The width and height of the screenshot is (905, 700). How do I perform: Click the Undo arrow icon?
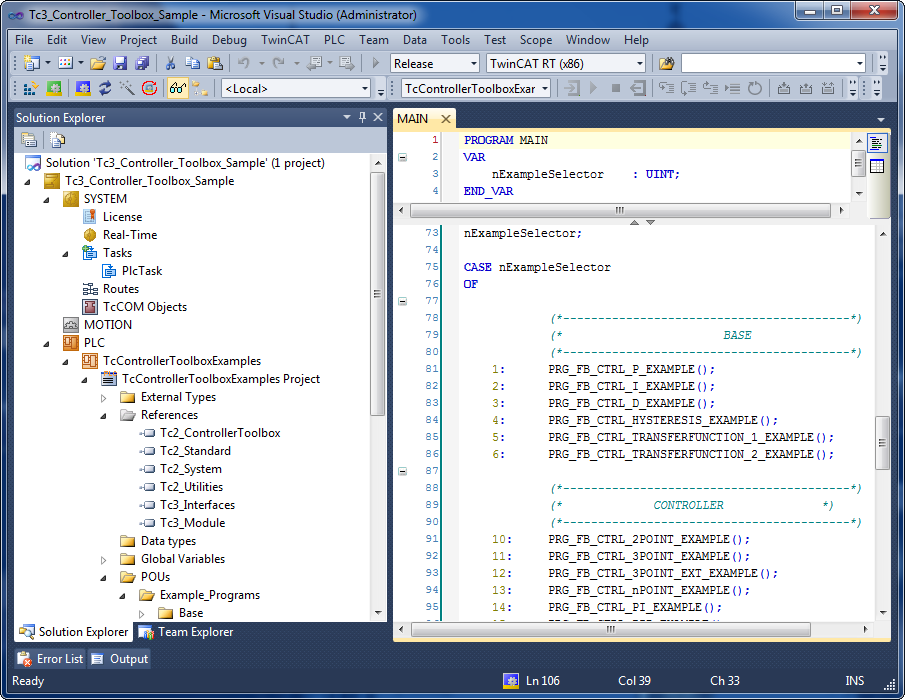click(x=244, y=63)
